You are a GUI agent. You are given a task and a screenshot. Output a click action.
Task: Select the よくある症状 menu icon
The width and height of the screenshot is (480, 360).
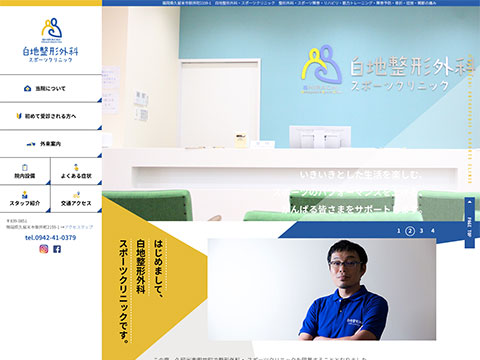click(x=76, y=167)
